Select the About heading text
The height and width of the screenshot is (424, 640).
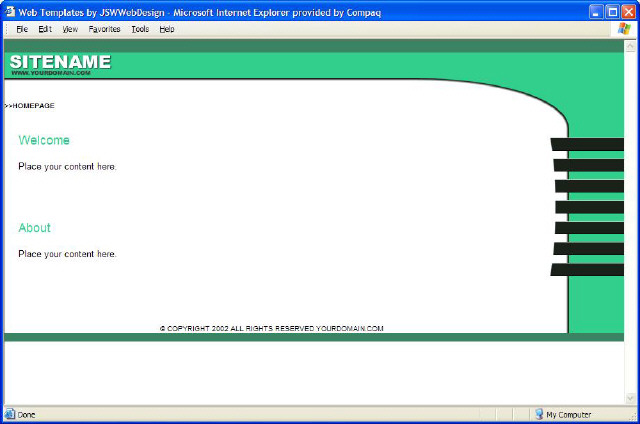click(34, 228)
